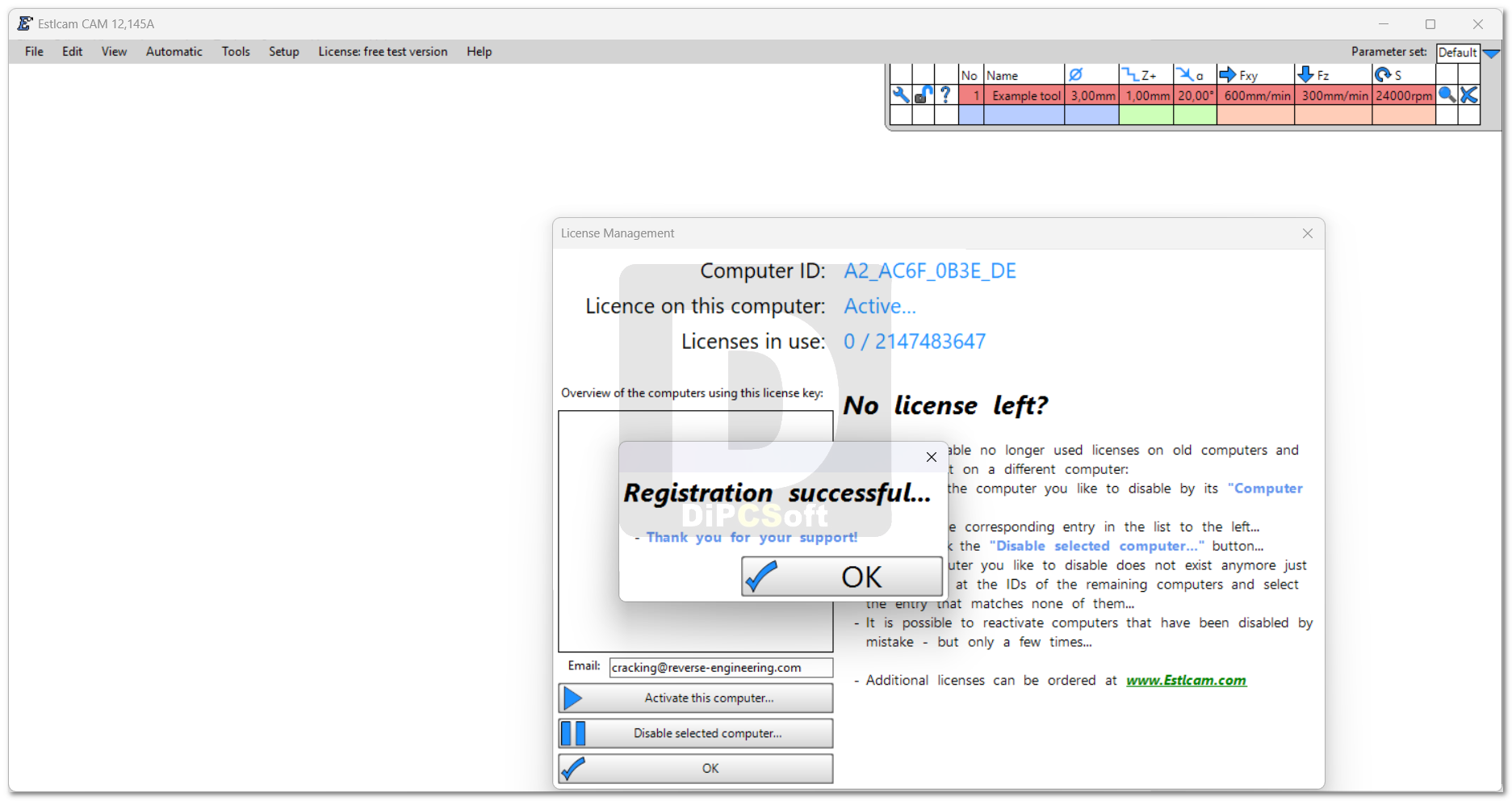The width and height of the screenshot is (1512, 801).
Task: Open the Parameter set dropdown arrow
Action: coord(1491,53)
